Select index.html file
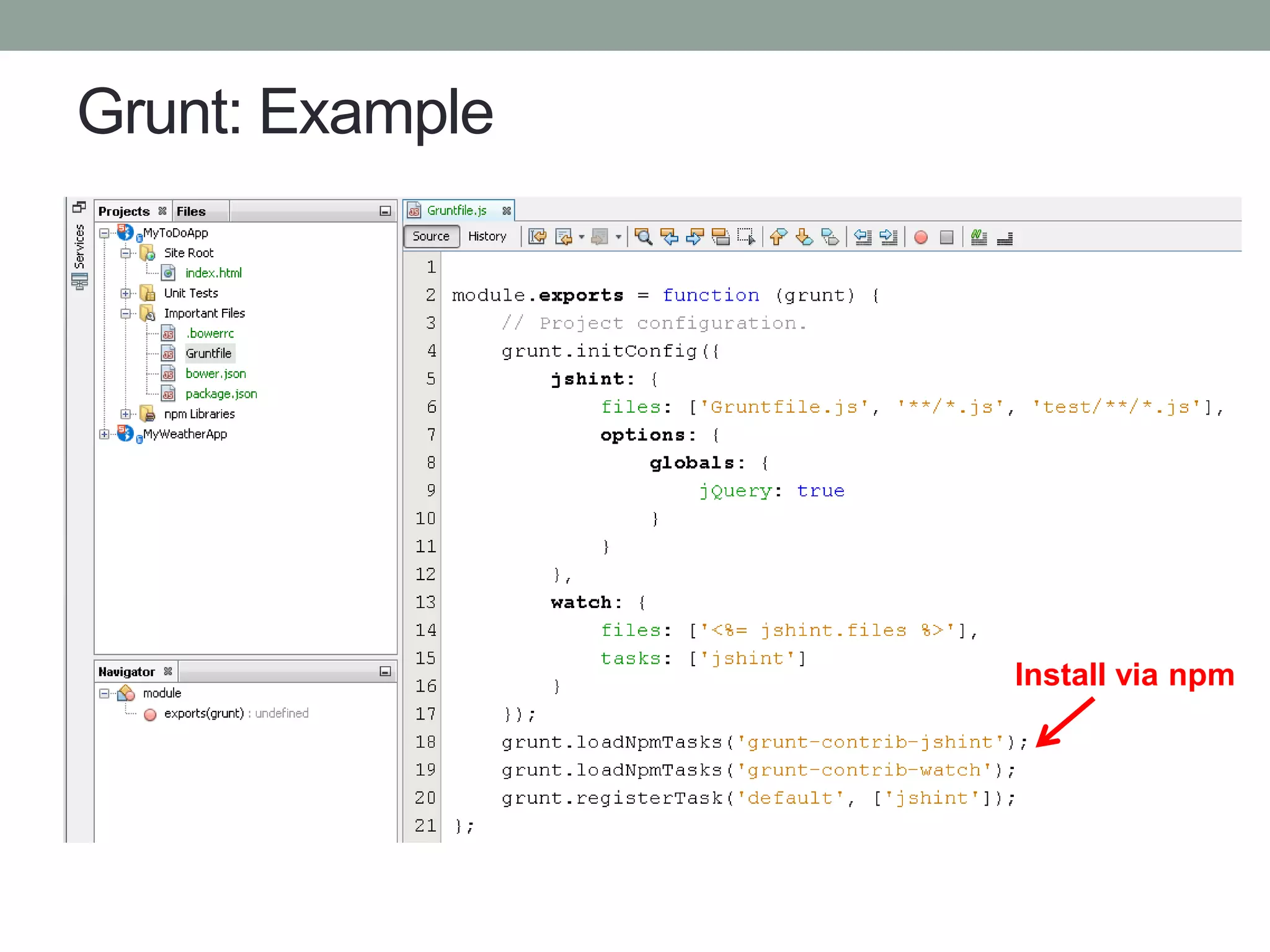 pos(213,273)
